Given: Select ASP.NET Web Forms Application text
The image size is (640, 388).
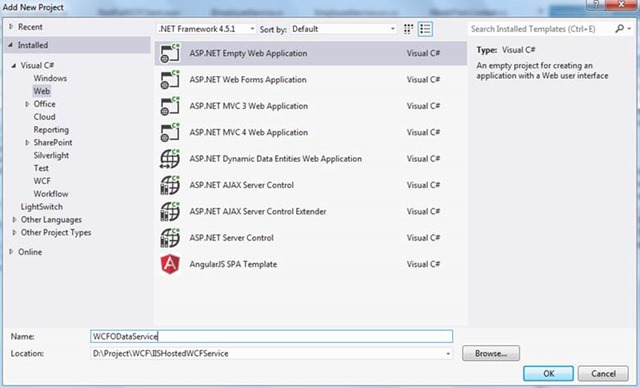Looking at the screenshot, I should (x=248, y=80).
